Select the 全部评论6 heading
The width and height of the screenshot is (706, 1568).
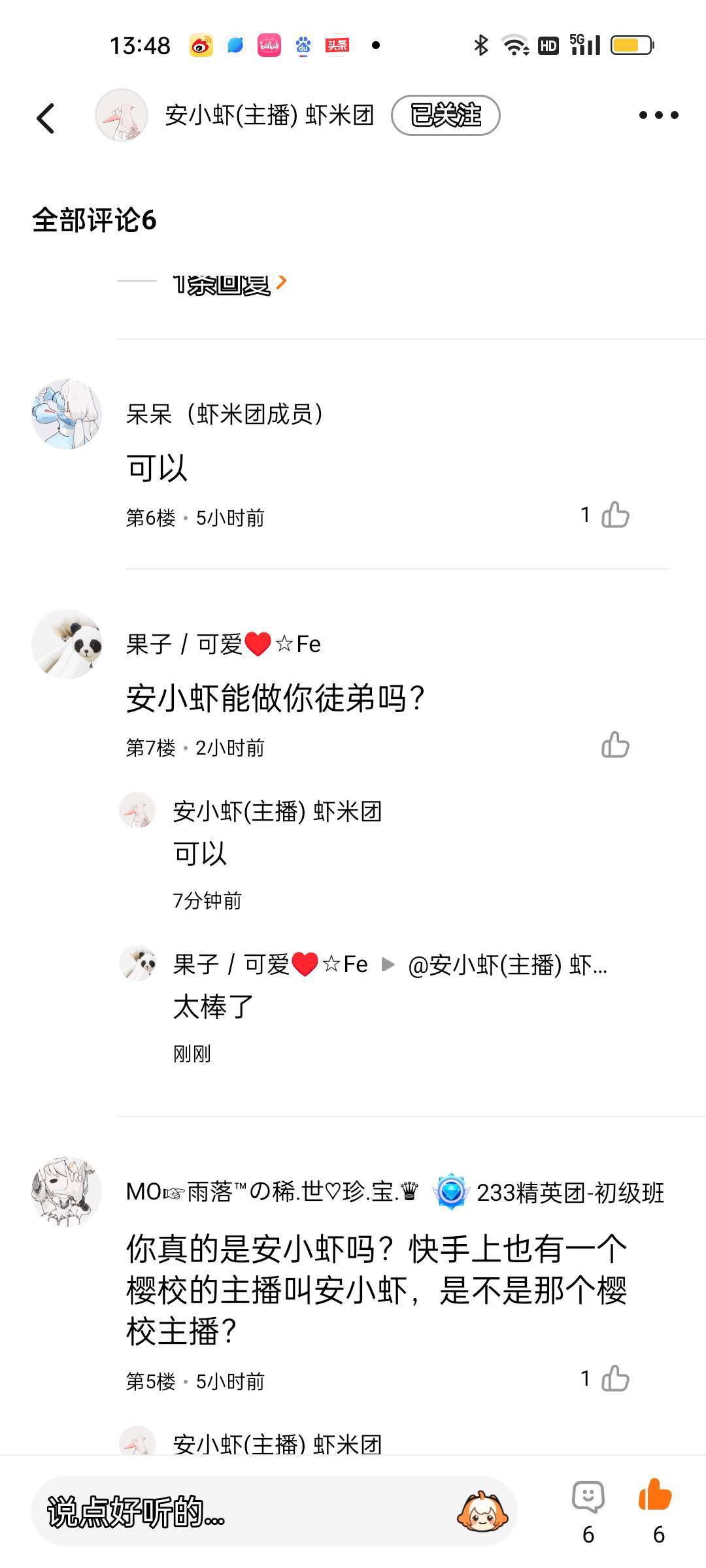tap(94, 220)
